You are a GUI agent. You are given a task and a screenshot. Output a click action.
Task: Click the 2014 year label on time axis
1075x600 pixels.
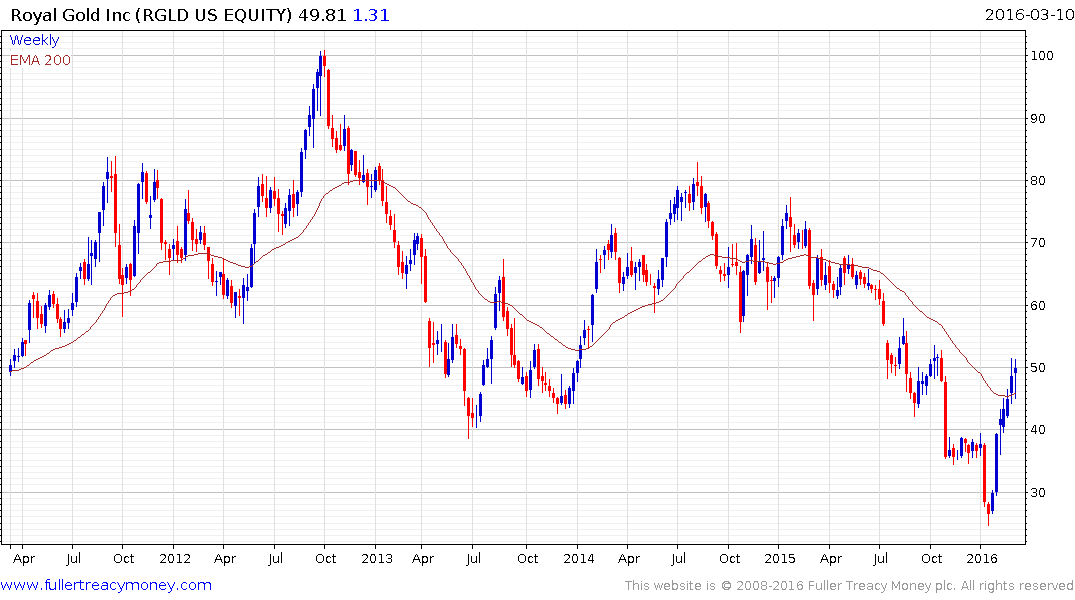pos(579,558)
